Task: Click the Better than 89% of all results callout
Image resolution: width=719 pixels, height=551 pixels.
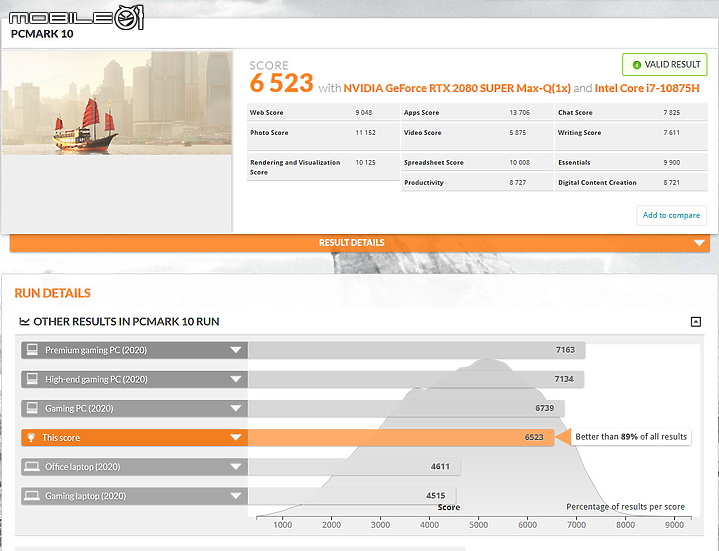Action: [x=631, y=437]
